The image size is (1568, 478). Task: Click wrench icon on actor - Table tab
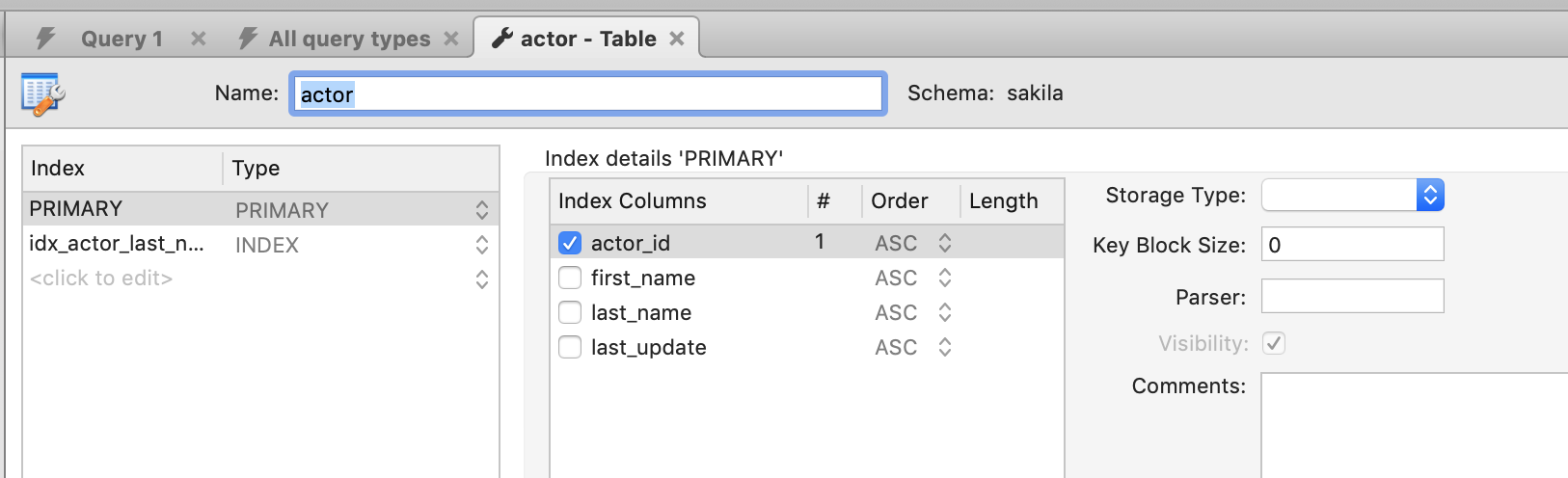502,39
